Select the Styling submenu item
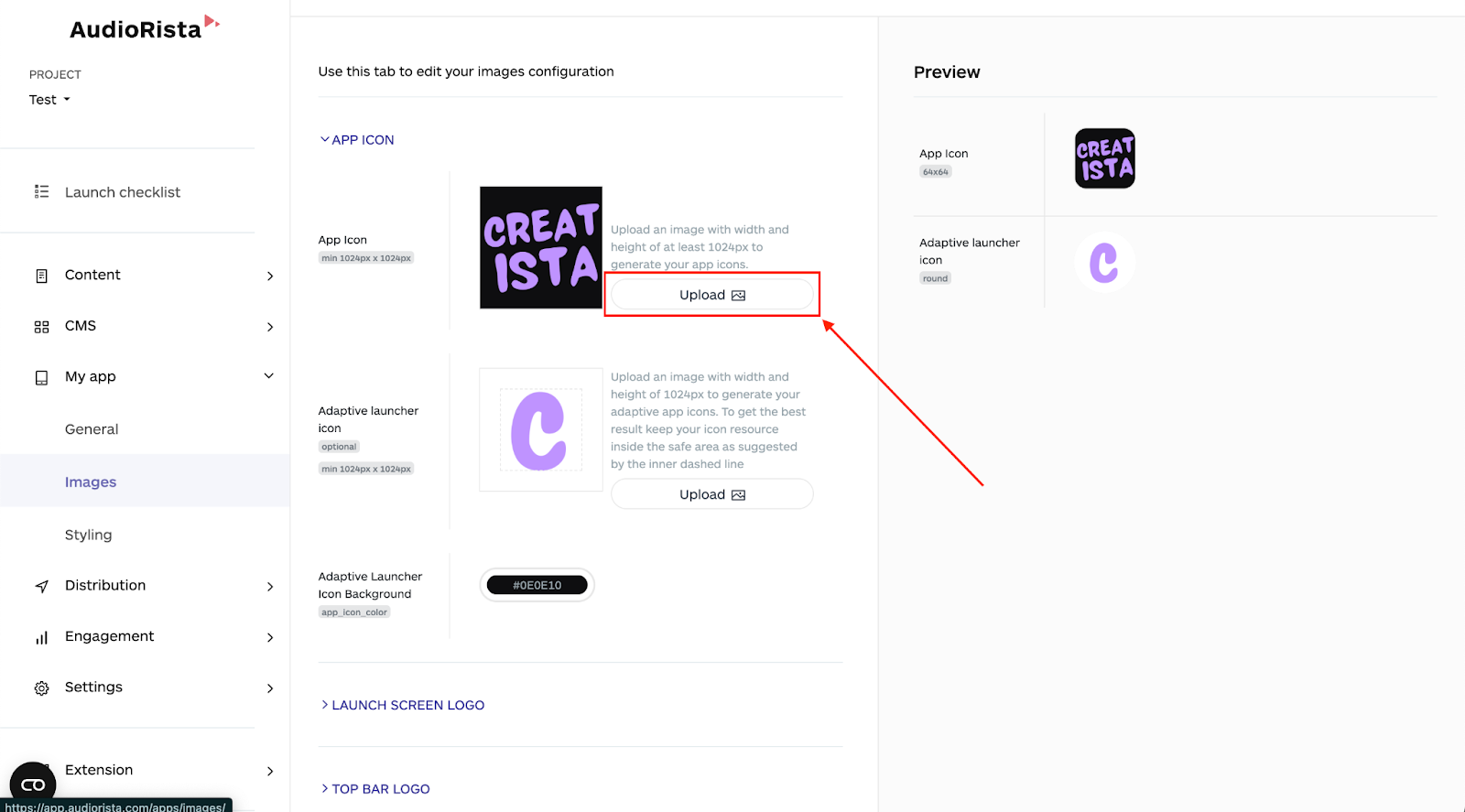1465x812 pixels. (88, 535)
